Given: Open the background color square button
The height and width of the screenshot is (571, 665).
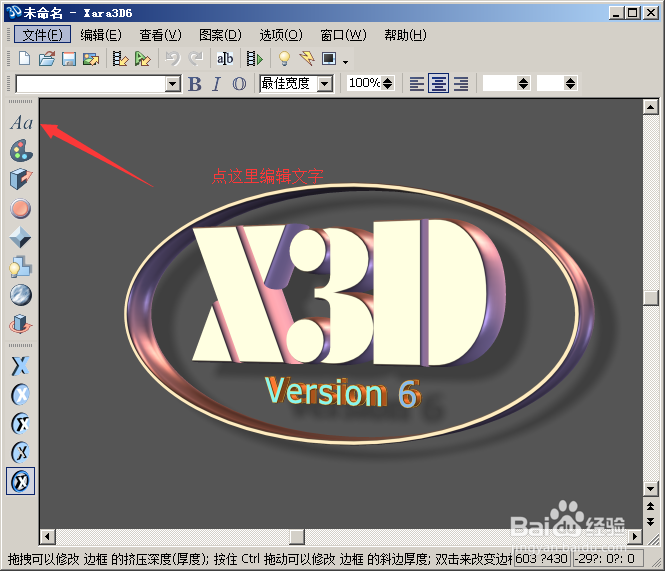Looking at the screenshot, I should click(x=329, y=58).
